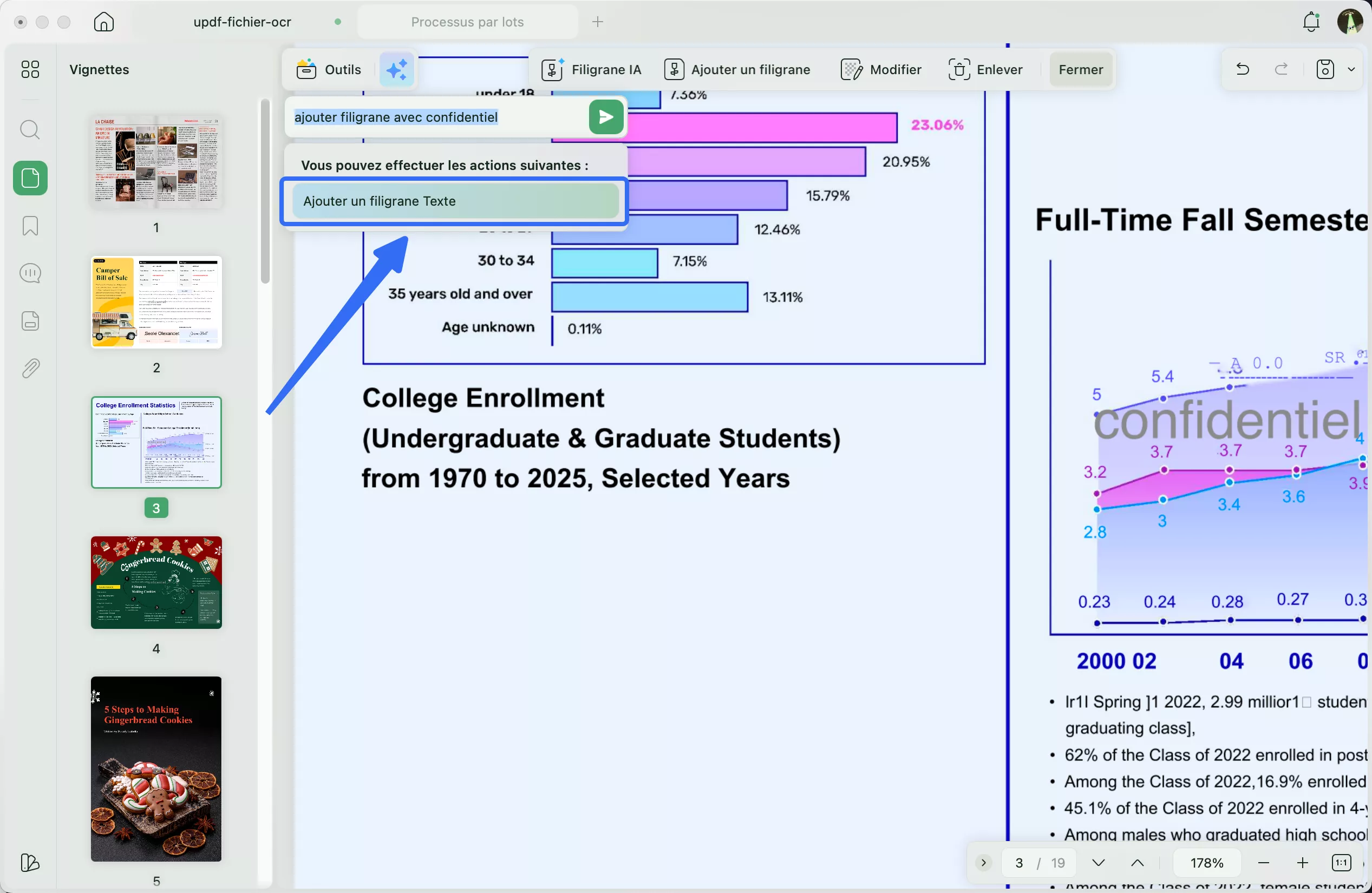Send the watermark prompt with green arrow

[x=605, y=117]
